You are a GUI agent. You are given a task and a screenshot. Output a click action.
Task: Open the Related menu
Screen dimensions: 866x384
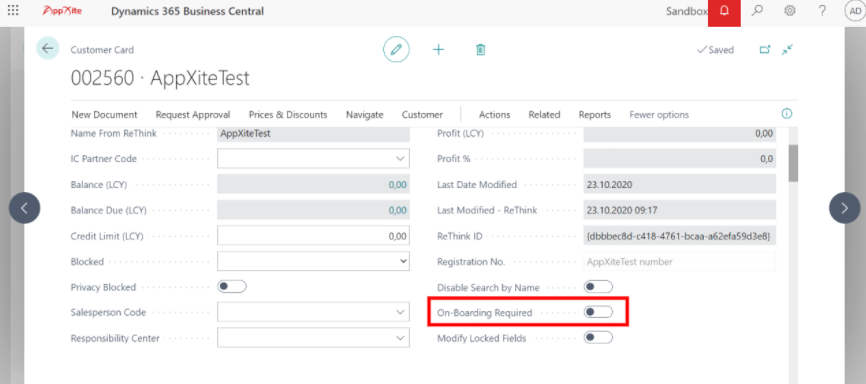click(x=544, y=115)
